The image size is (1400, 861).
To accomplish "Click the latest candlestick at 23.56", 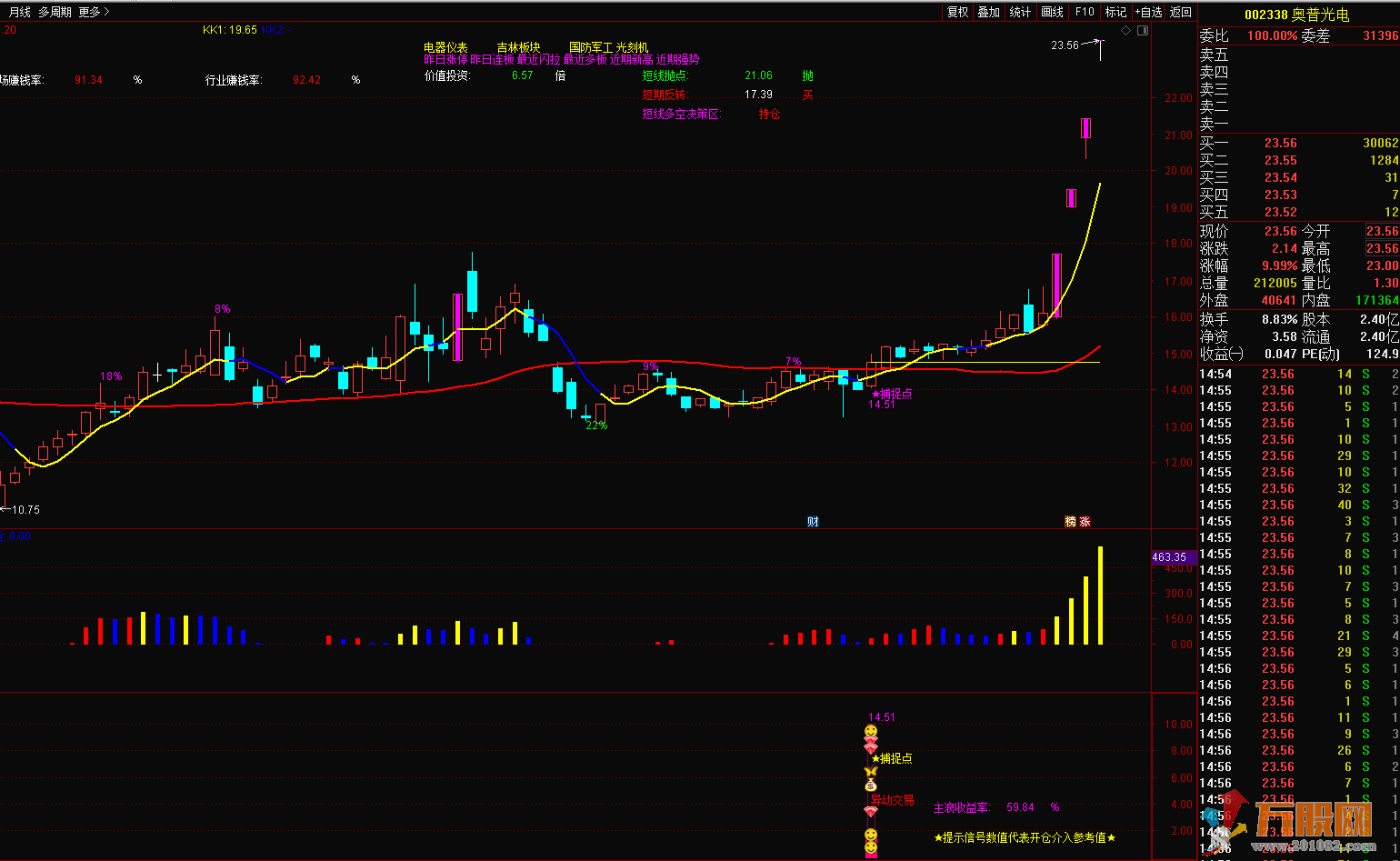I will pos(1101,50).
